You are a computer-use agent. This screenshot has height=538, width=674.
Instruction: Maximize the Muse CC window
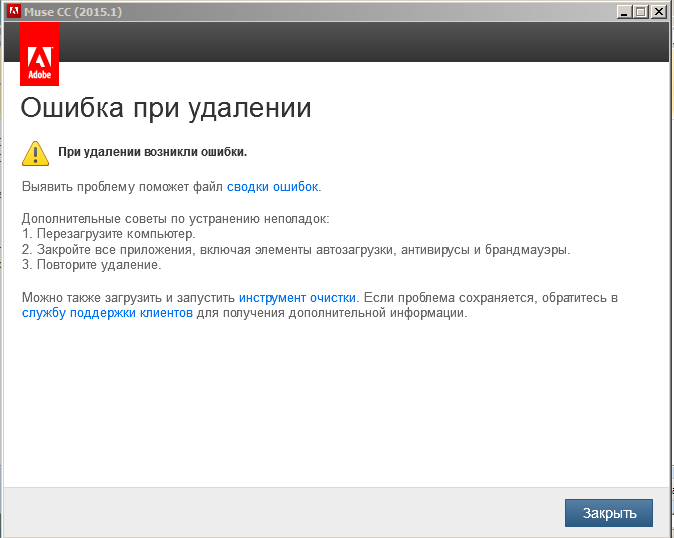coord(640,12)
